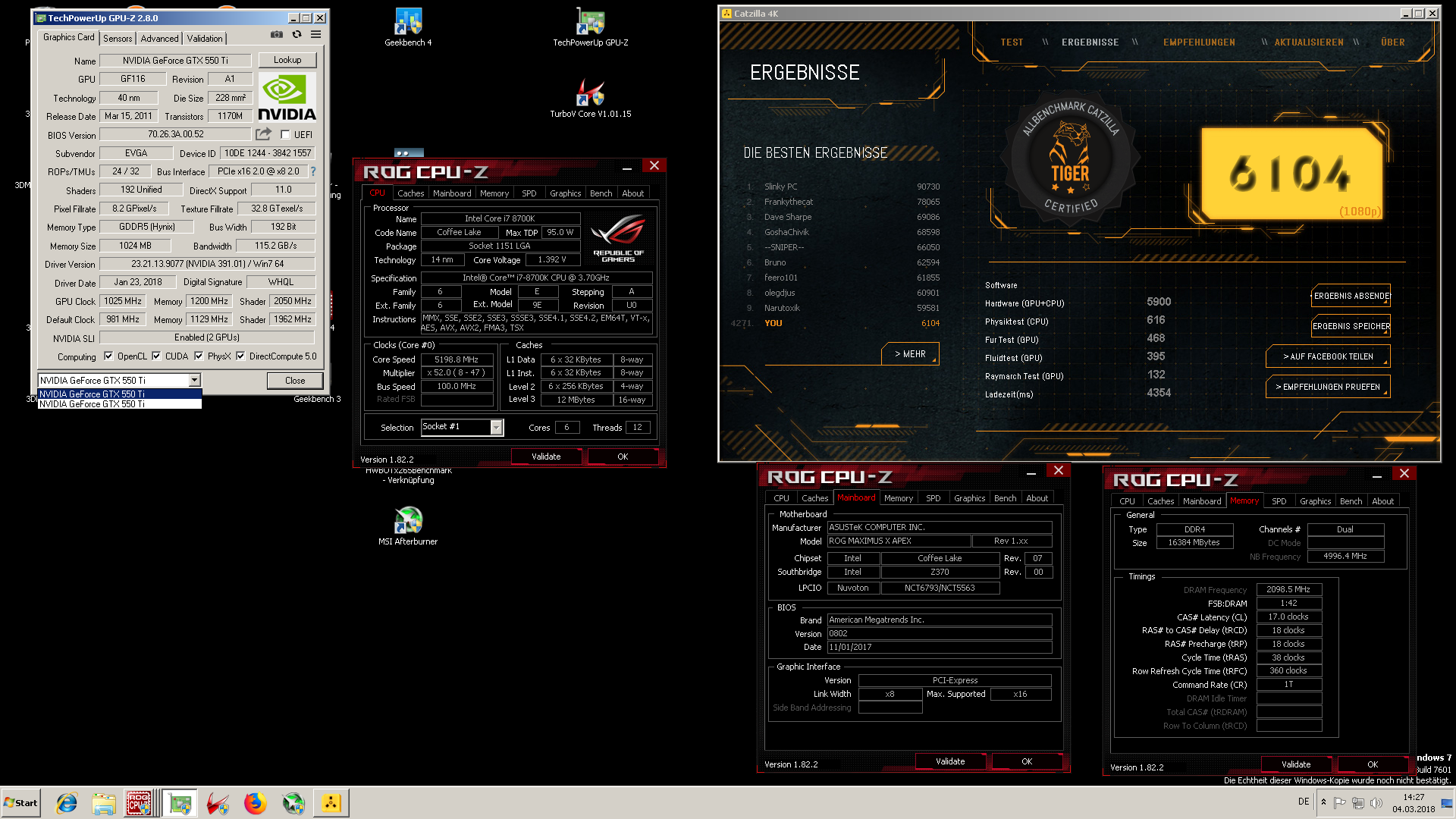Switch to ROG CPU-Z taskbar button
The width and height of the screenshot is (1456, 819).
[140, 803]
